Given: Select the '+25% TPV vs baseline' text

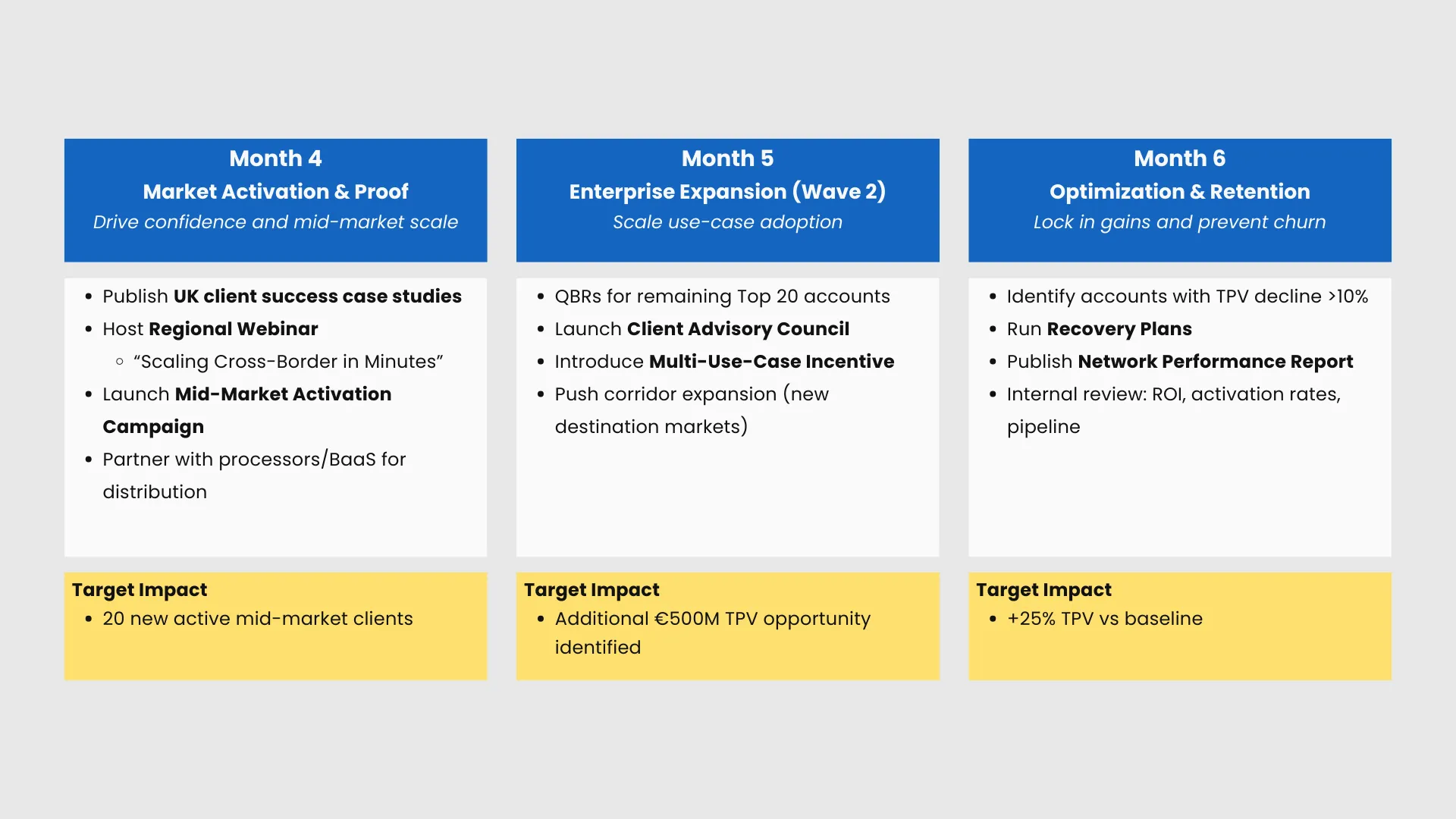Looking at the screenshot, I should [x=1104, y=619].
